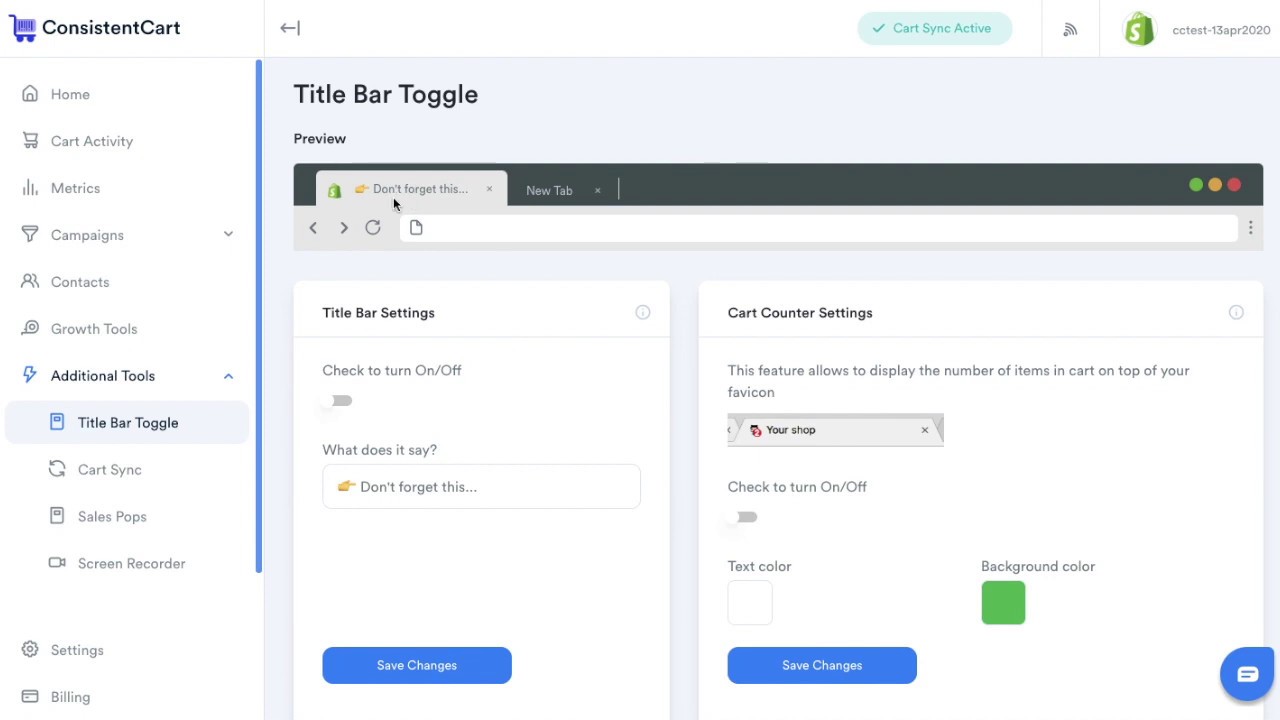
Task: Click the Sales Pops icon
Action: pos(57,517)
